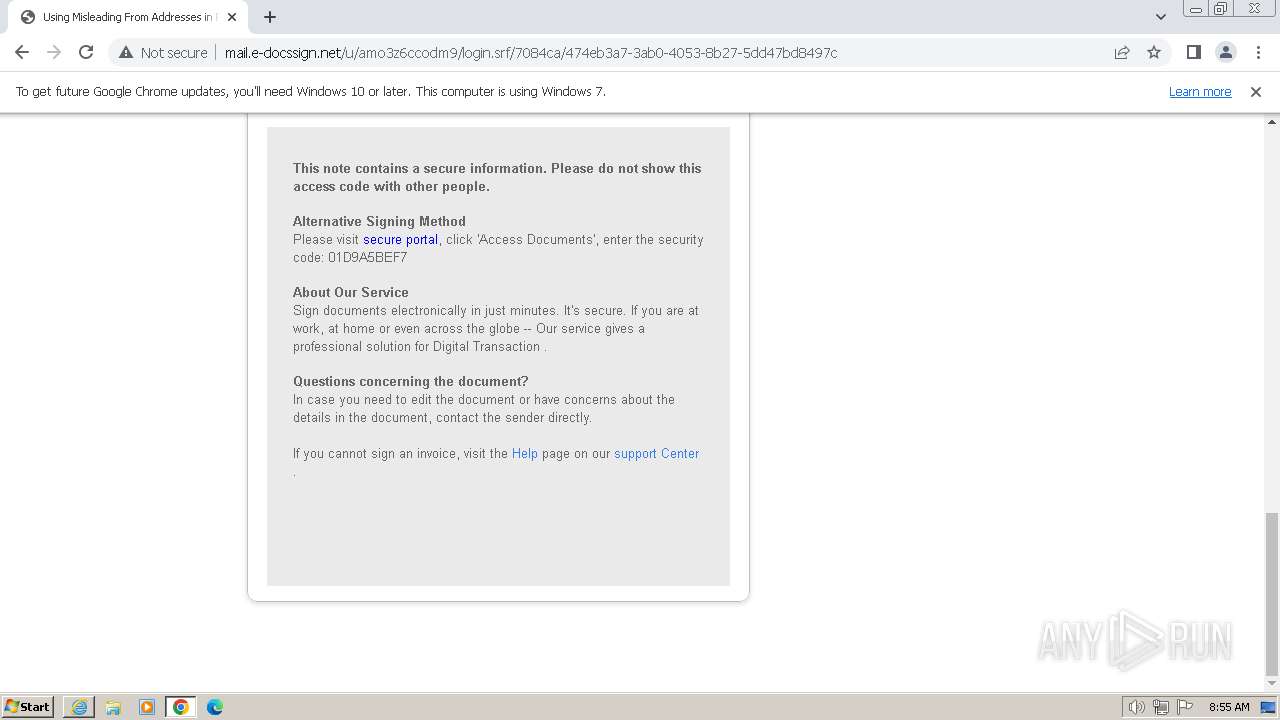Image resolution: width=1280 pixels, height=720 pixels.
Task: Select the Using Misleading From Addresses tab
Action: point(128,17)
